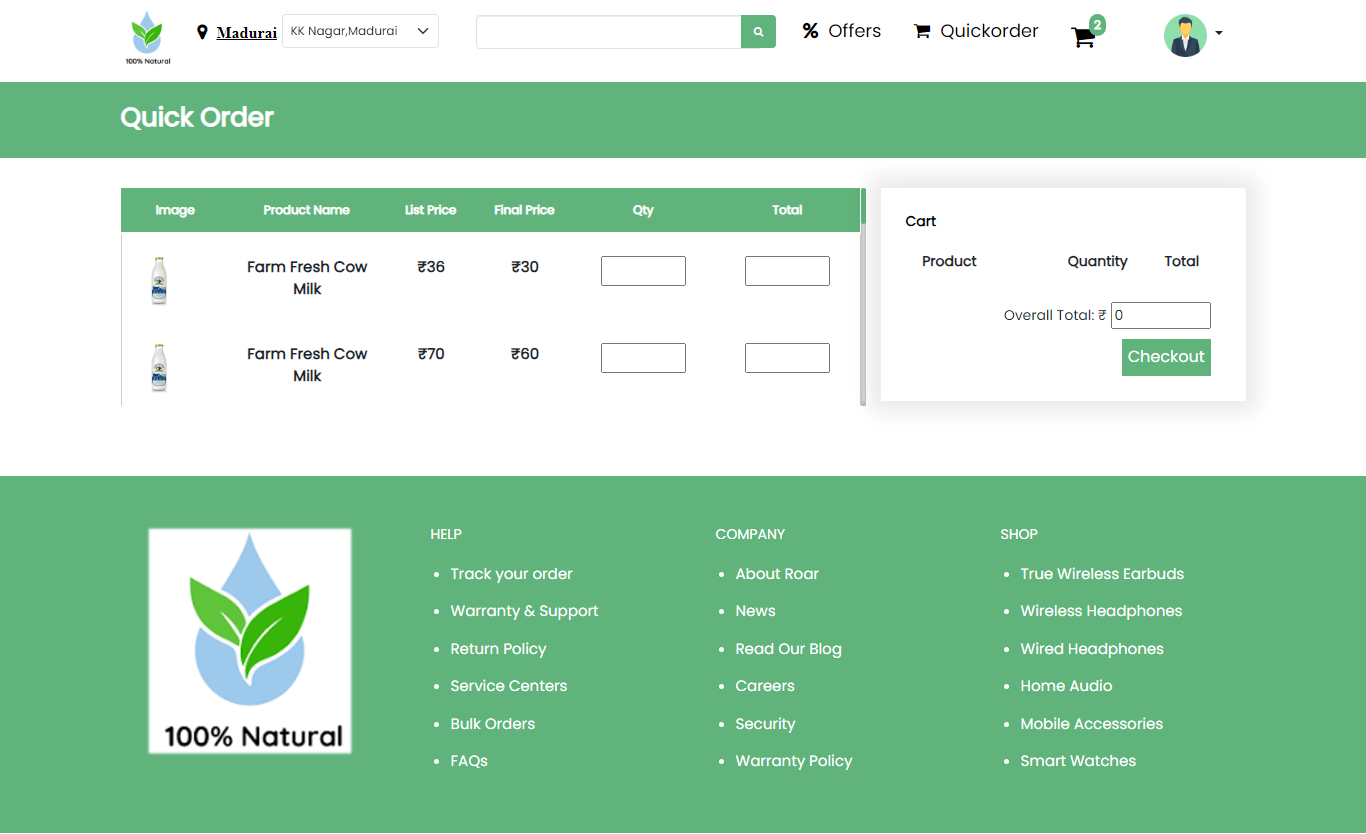Click the cart icon beside Quickorder
Viewport: 1366px width, 834px height.
click(x=922, y=31)
